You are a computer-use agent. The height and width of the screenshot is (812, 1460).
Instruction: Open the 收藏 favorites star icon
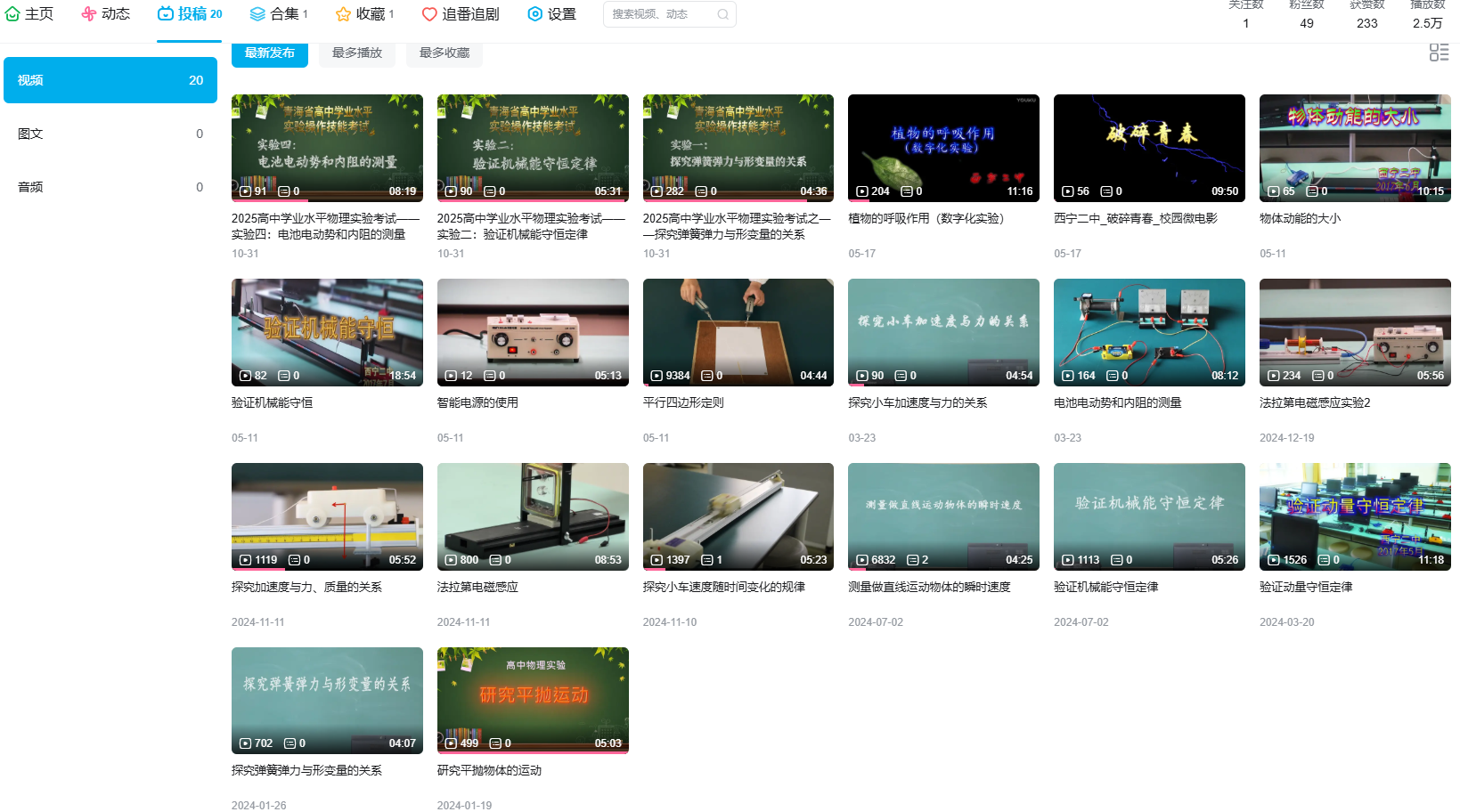pos(341,13)
